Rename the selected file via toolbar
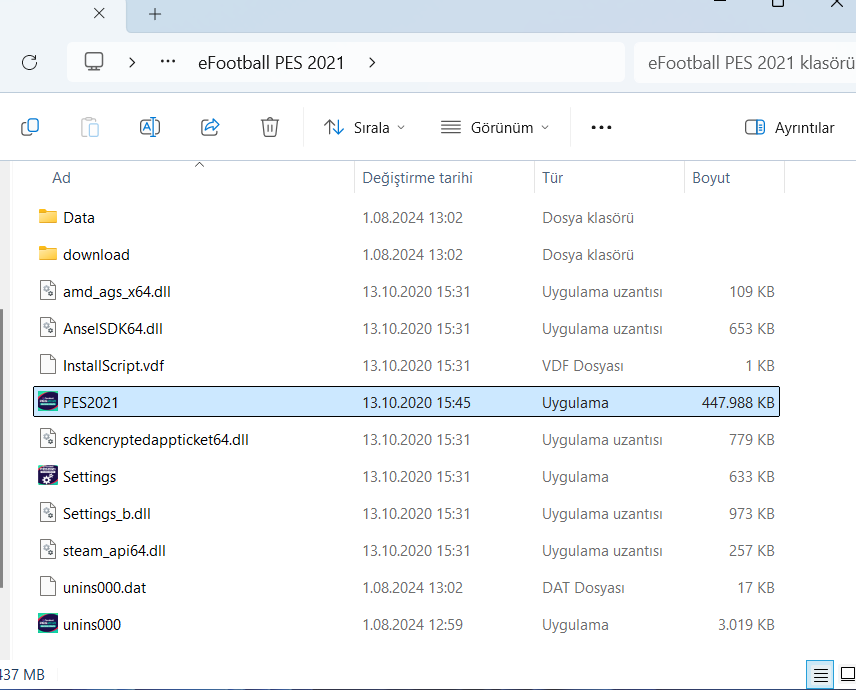 click(150, 127)
